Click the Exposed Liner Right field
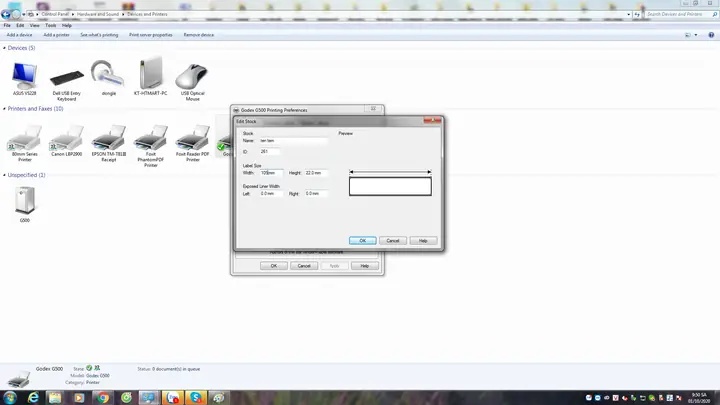The image size is (720, 405). tap(316, 194)
